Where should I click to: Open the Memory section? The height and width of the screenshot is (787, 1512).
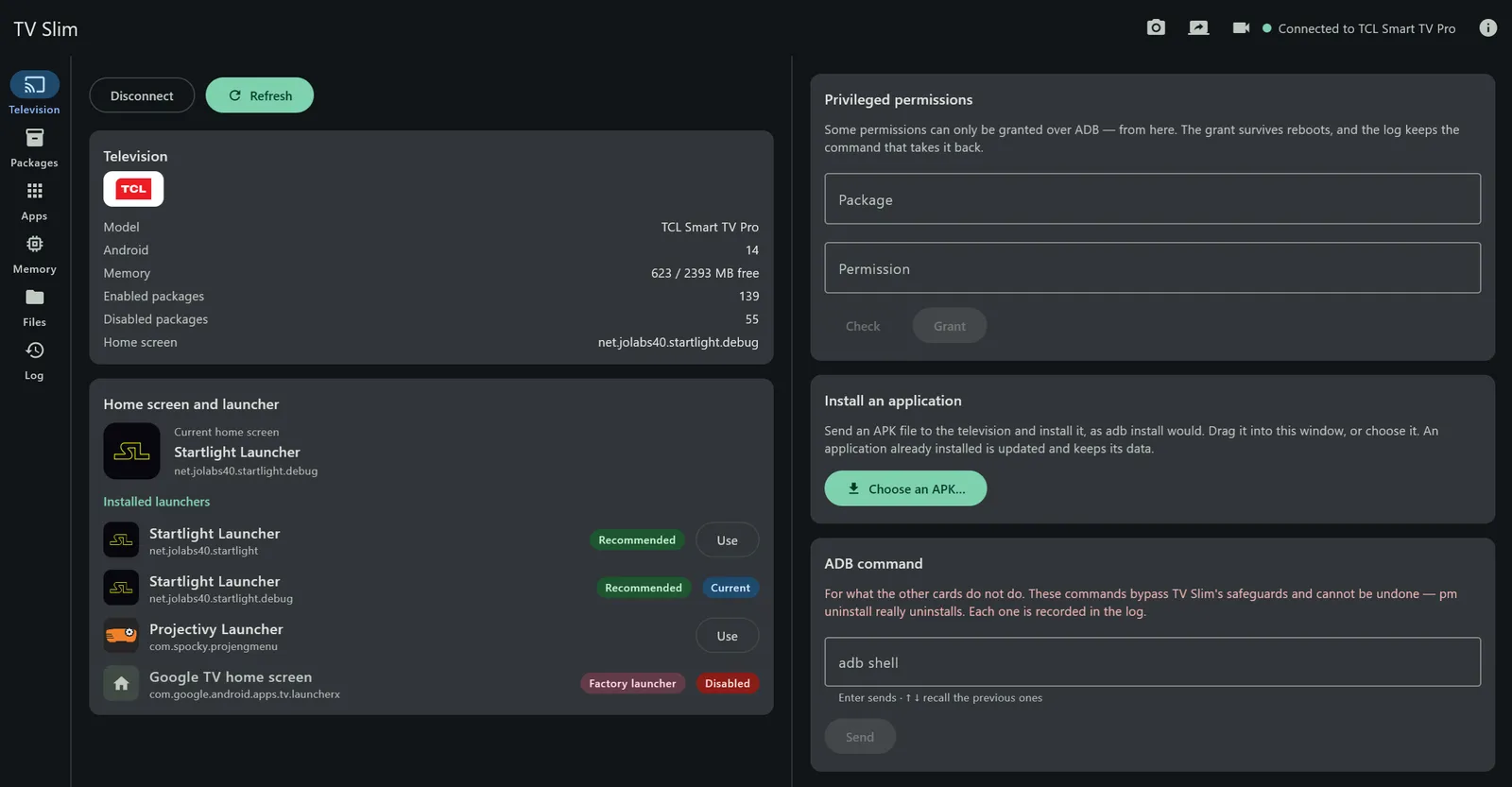(x=34, y=254)
